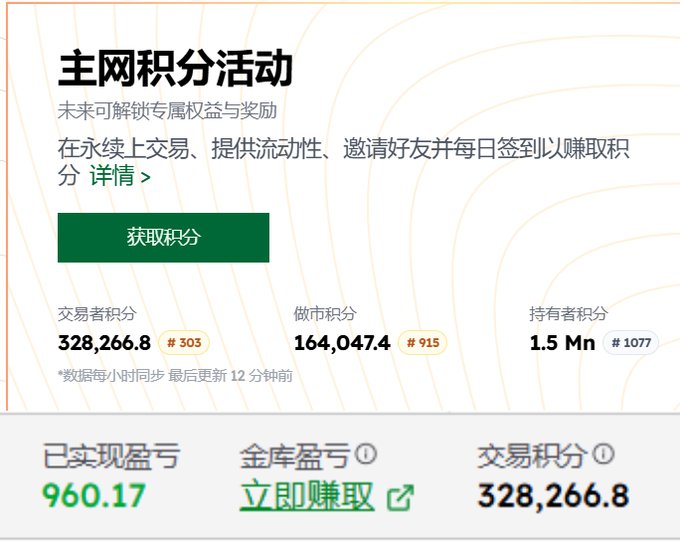Click the green 获取积分 button

click(x=163, y=238)
